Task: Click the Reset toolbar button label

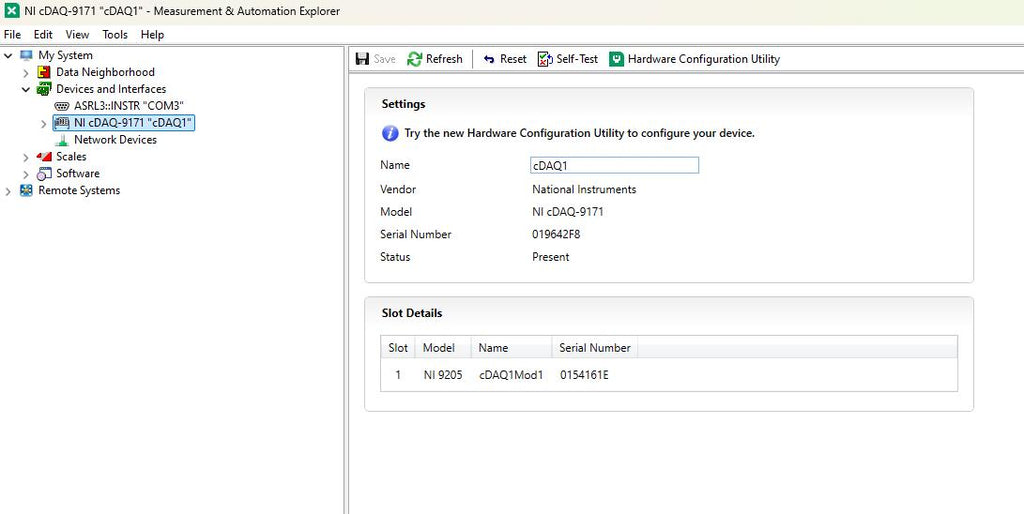Action: pyautogui.click(x=513, y=59)
